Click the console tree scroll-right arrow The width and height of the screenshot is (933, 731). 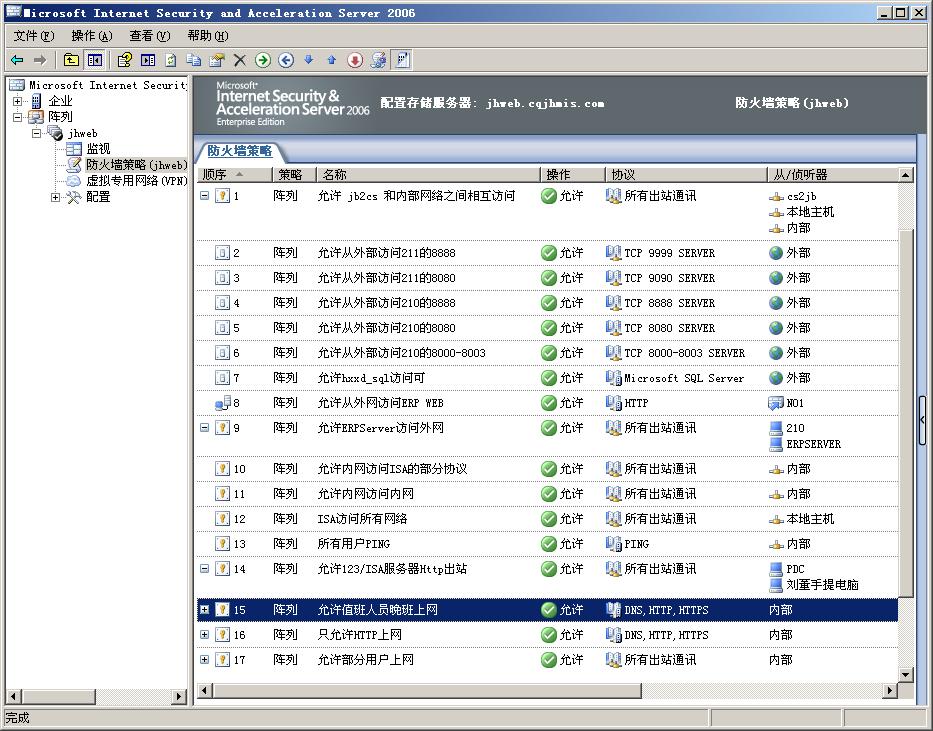point(178,696)
